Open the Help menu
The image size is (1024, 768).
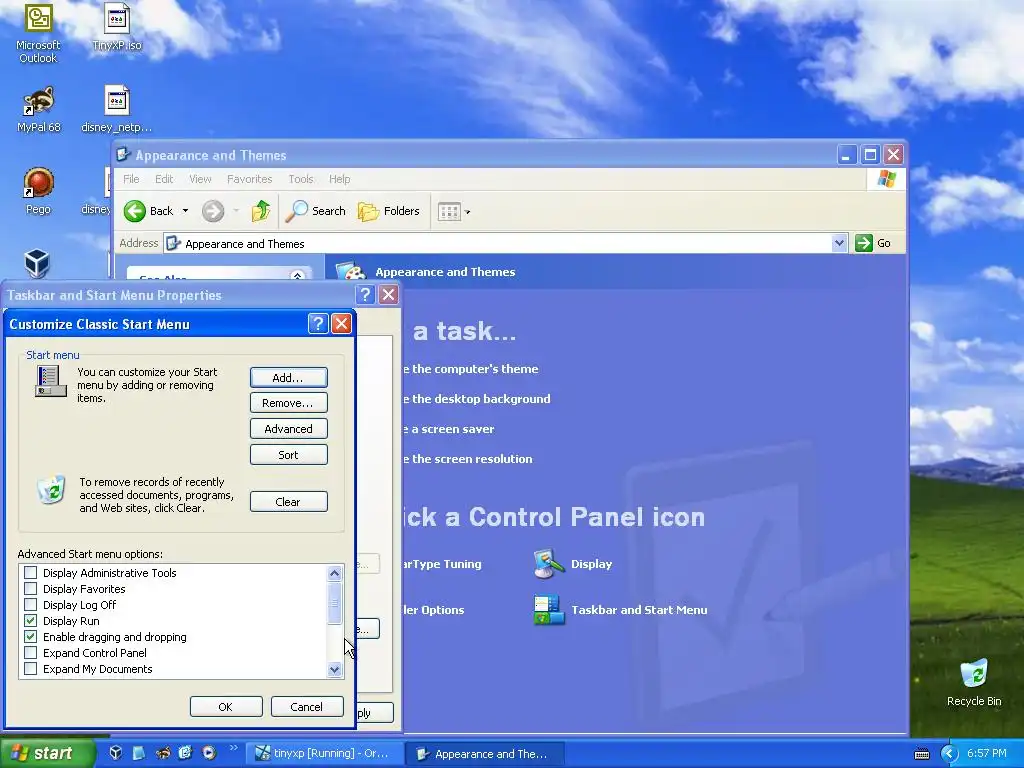point(340,179)
